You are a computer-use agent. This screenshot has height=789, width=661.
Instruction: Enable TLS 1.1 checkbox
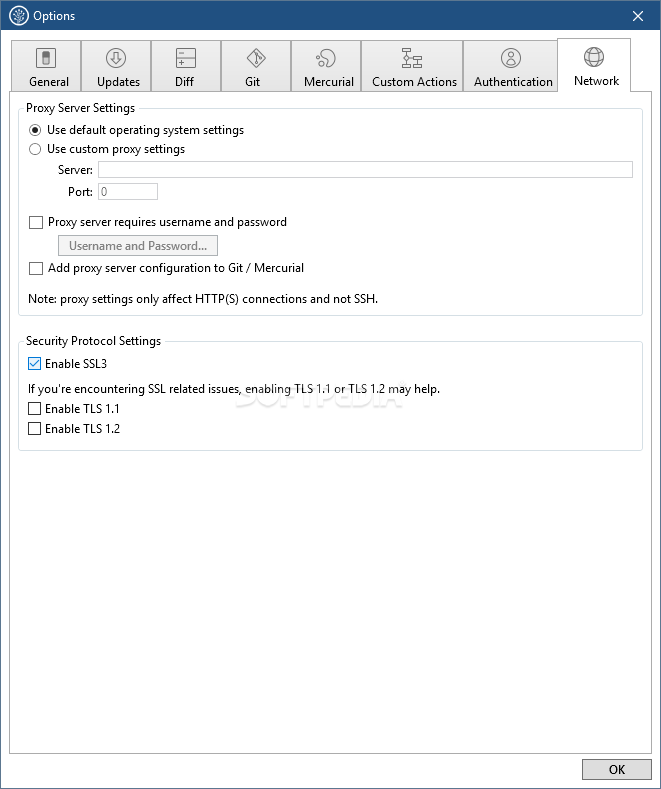(34, 409)
